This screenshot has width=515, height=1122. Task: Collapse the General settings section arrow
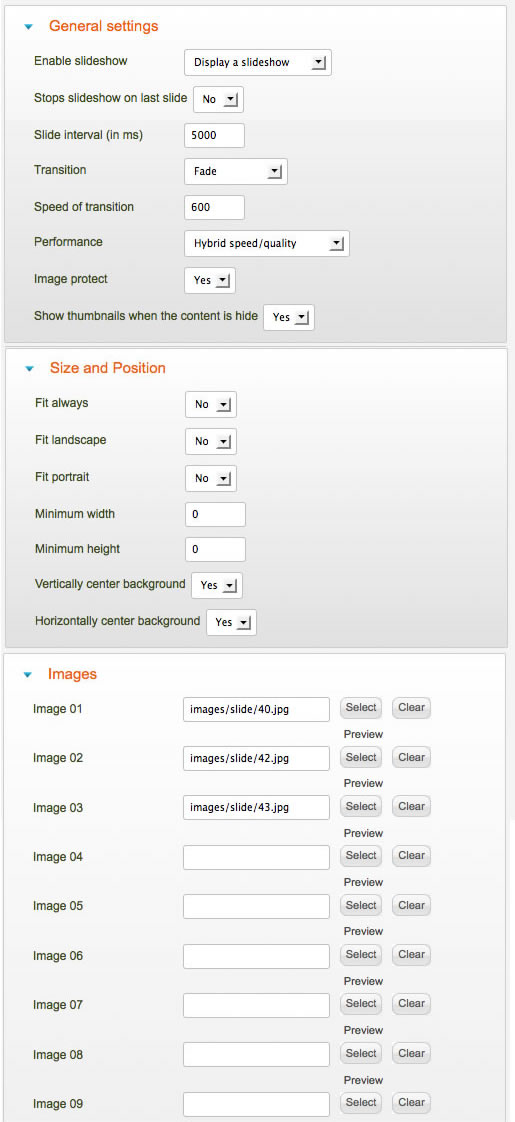[29, 26]
